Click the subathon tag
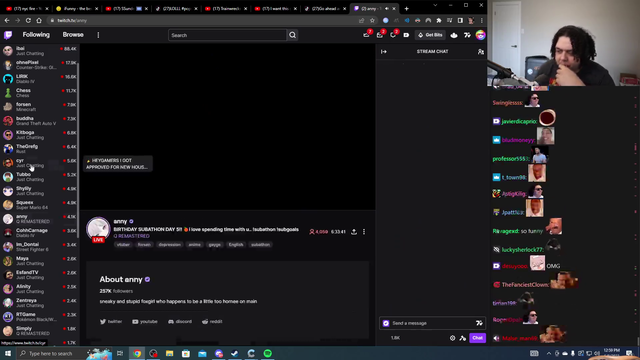The height and width of the screenshot is (360, 640). pos(260,244)
